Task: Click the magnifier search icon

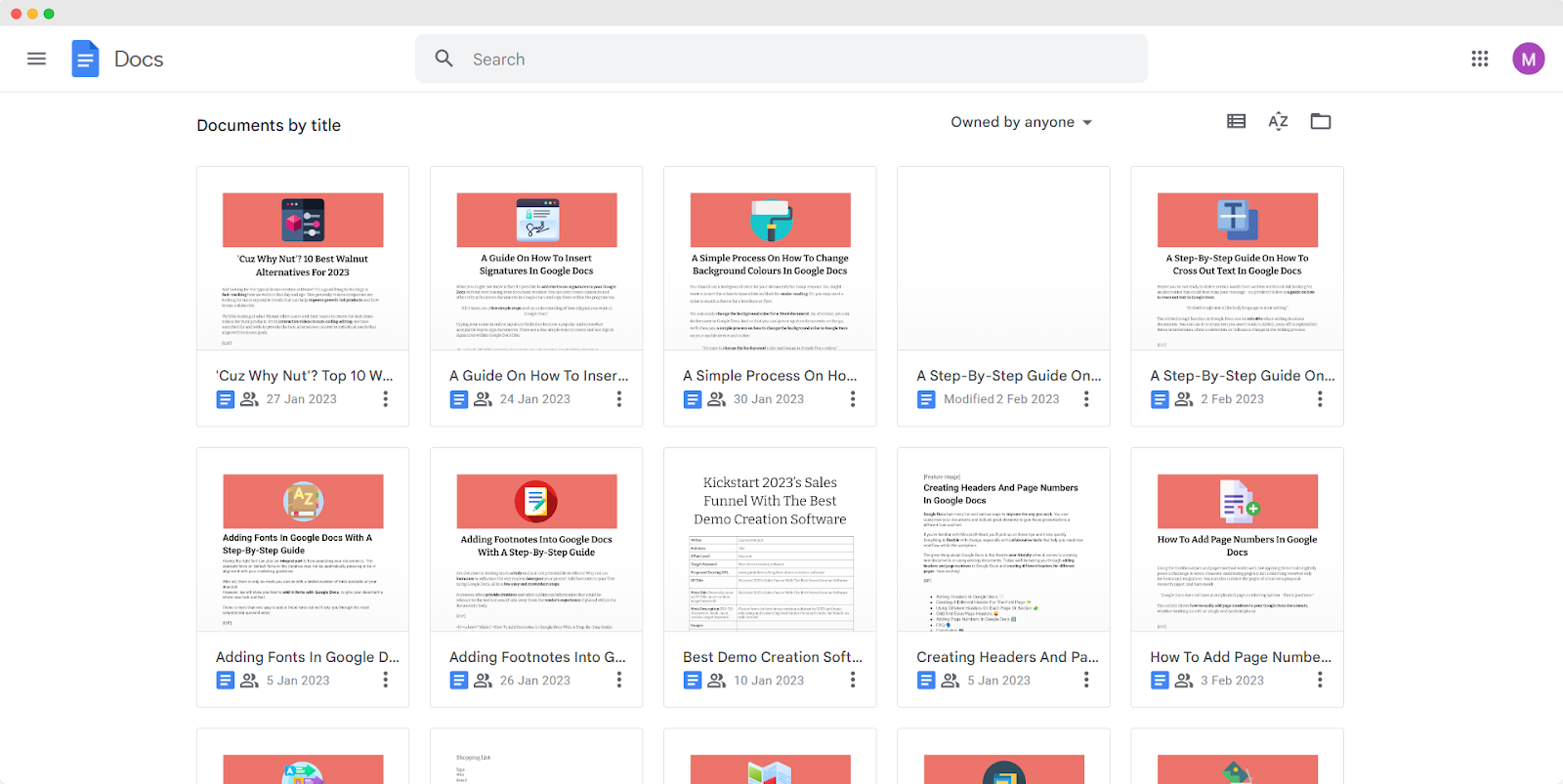Action: [444, 59]
